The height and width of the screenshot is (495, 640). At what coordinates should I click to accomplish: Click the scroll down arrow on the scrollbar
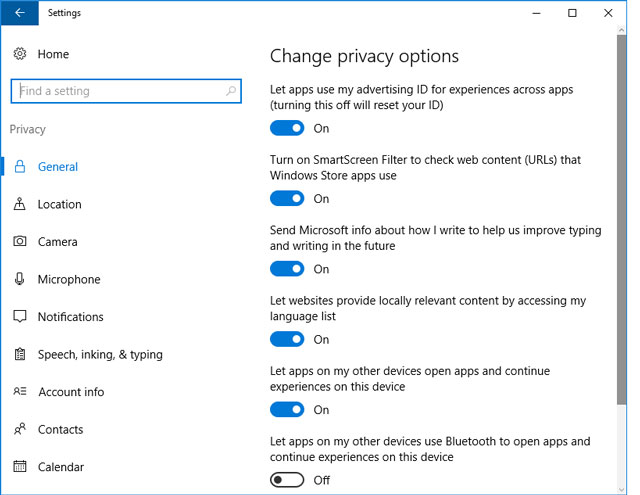pyautogui.click(x=621, y=489)
